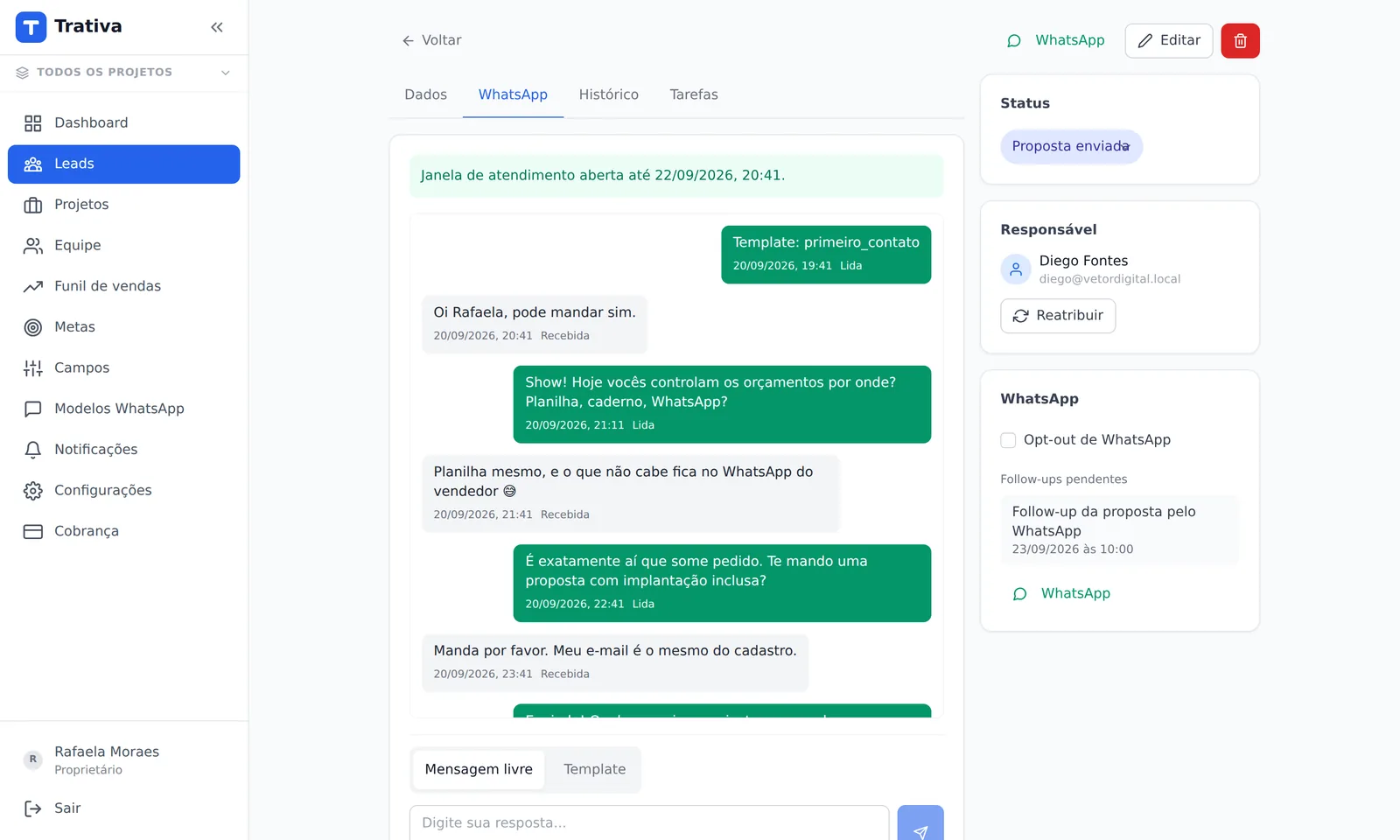The width and height of the screenshot is (1400, 840).
Task: Click the Campos sliders icon
Action: (x=33, y=368)
